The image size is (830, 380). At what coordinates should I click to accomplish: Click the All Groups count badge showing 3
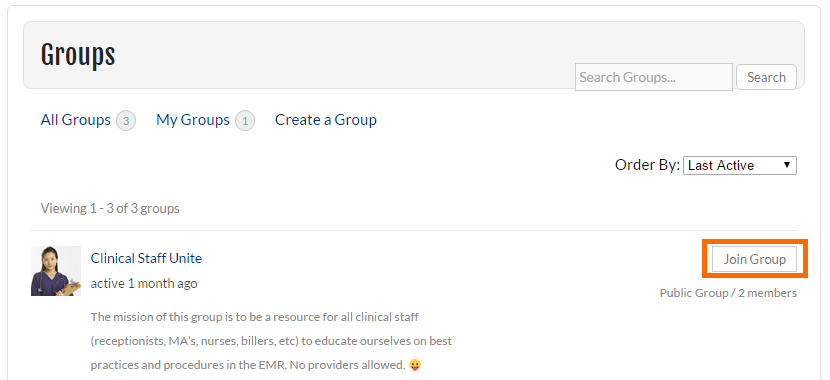pos(126,121)
